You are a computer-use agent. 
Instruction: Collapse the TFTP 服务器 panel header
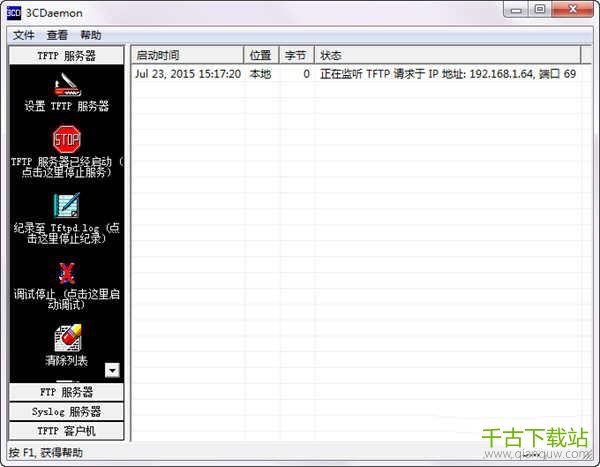pos(67,56)
